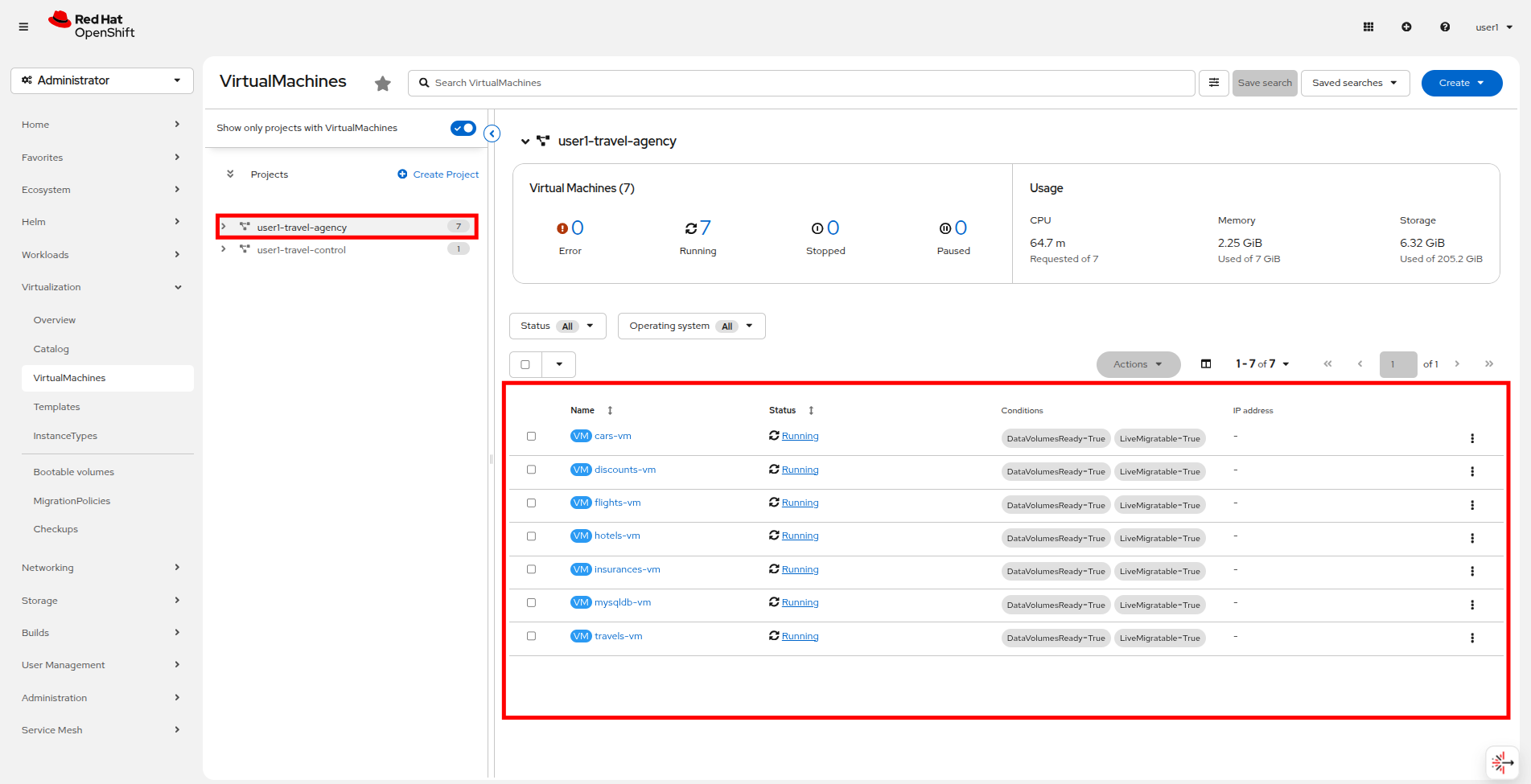Open the advanced search filter icon
The height and width of the screenshot is (784, 1531).
coord(1213,83)
